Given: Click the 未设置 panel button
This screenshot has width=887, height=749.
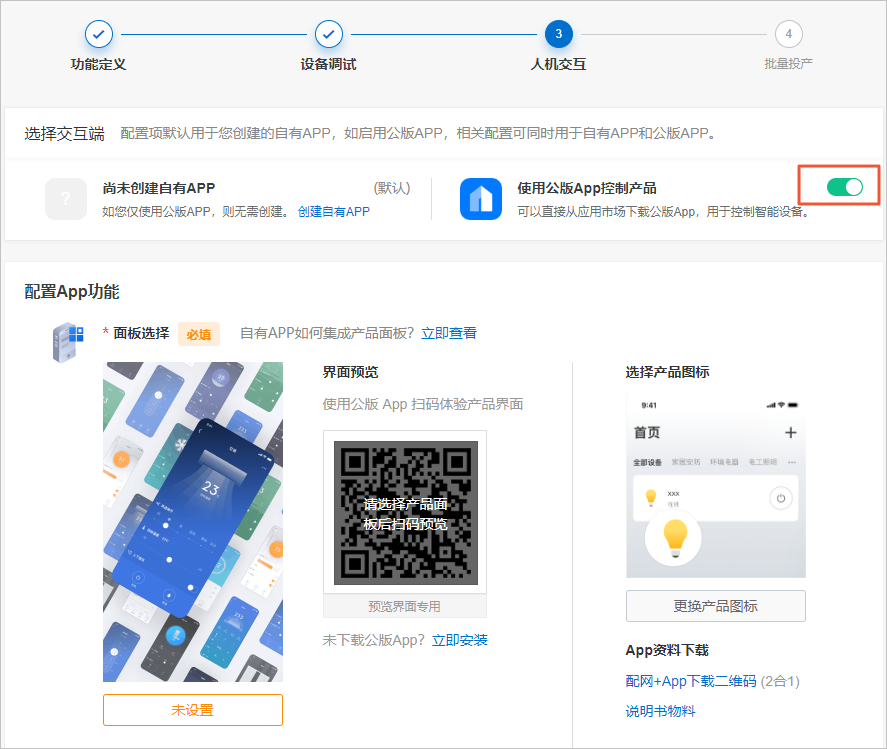Looking at the screenshot, I should click(x=193, y=710).
